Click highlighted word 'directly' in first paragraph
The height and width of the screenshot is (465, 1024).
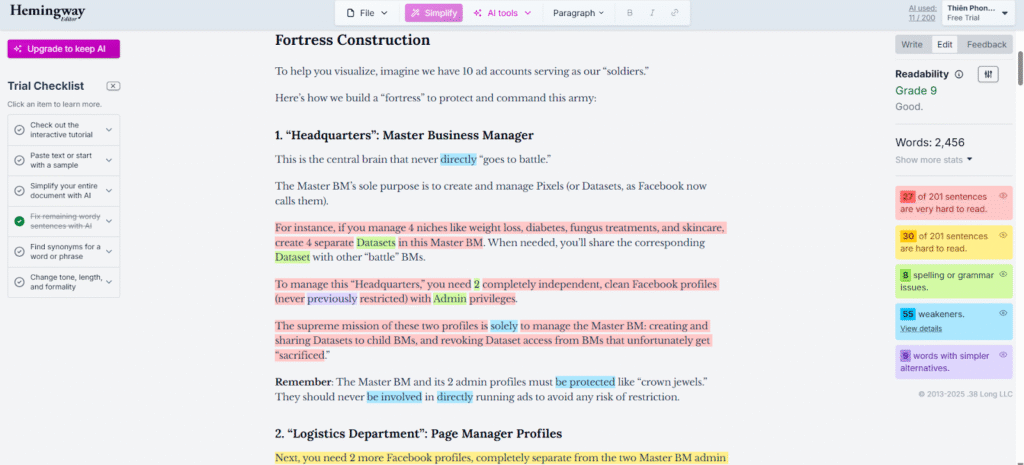(458, 159)
